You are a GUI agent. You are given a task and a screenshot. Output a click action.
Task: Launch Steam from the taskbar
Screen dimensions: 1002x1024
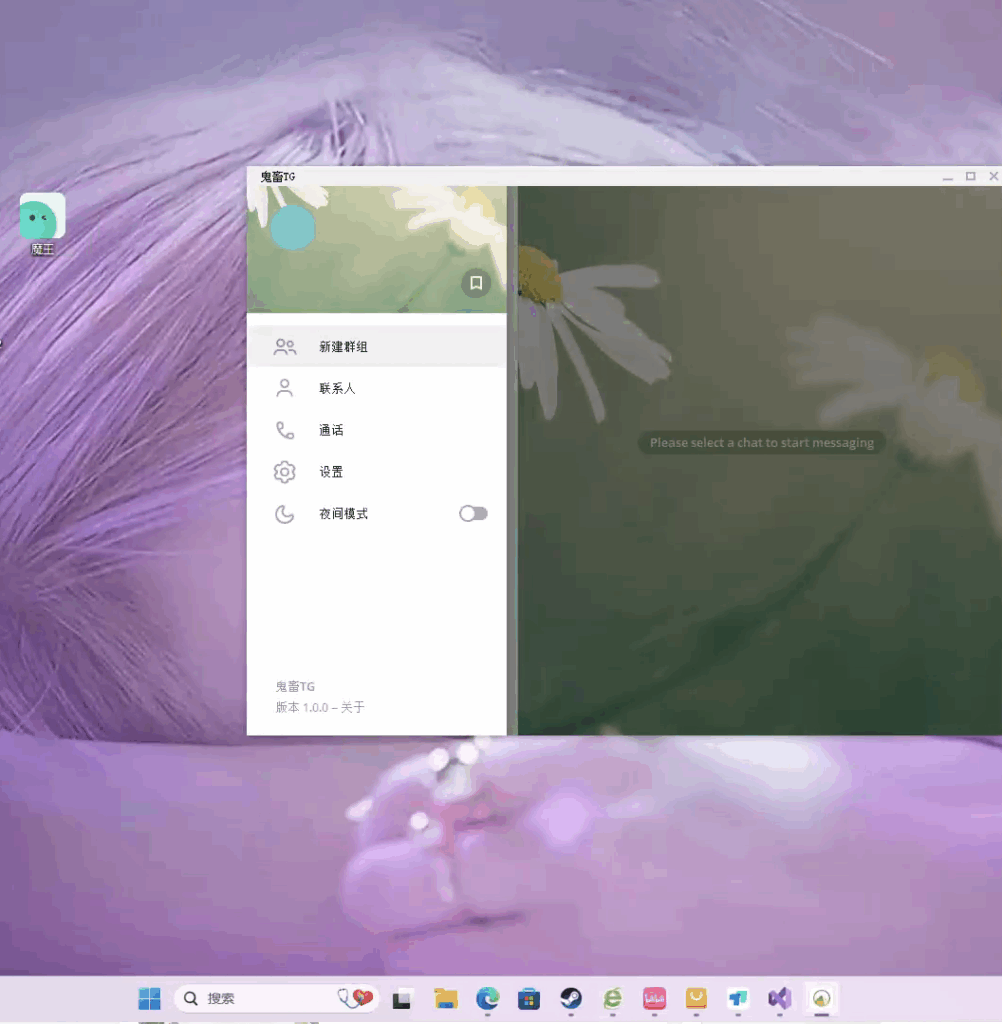[570, 998]
